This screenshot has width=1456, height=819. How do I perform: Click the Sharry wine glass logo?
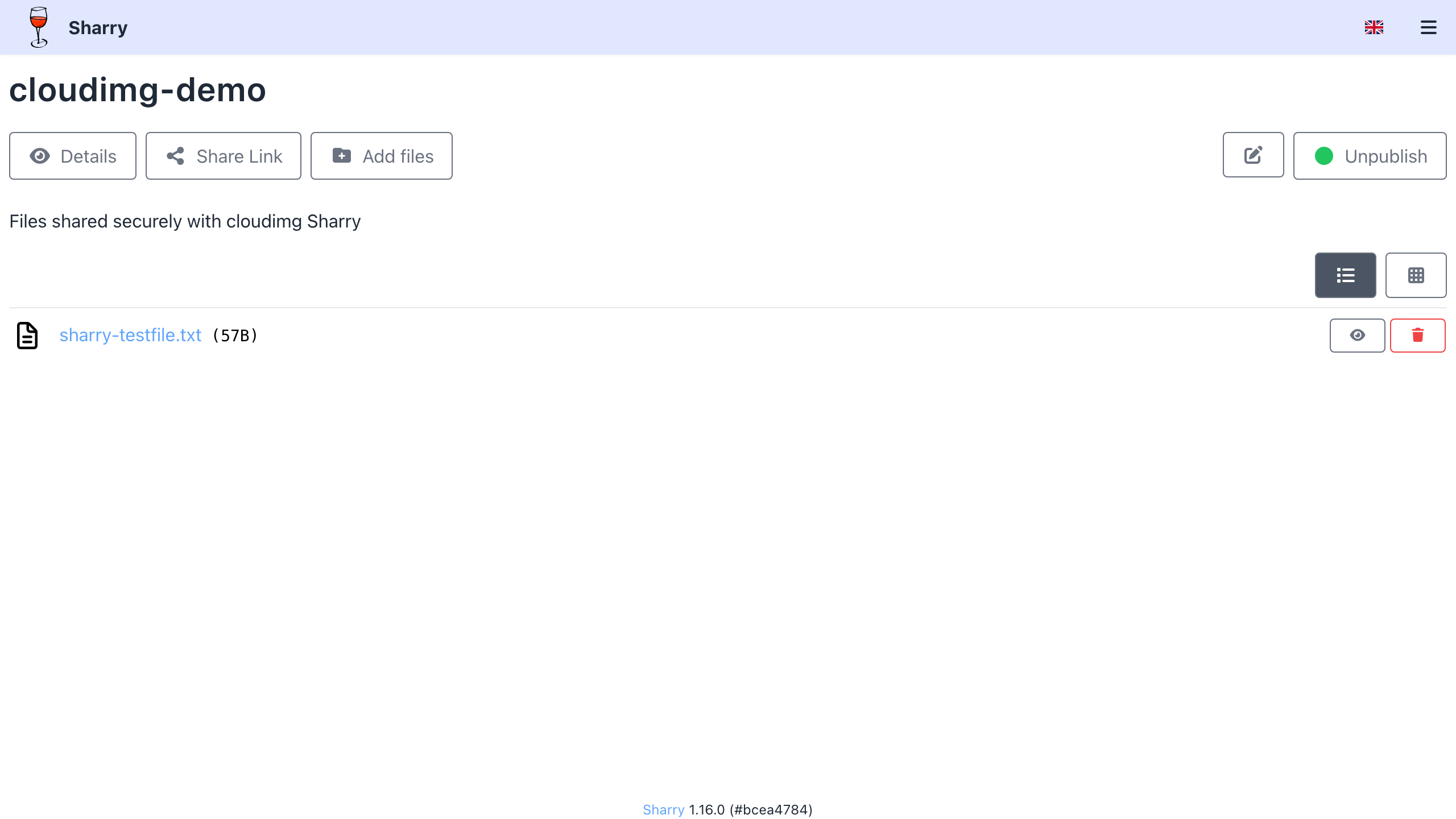39,27
